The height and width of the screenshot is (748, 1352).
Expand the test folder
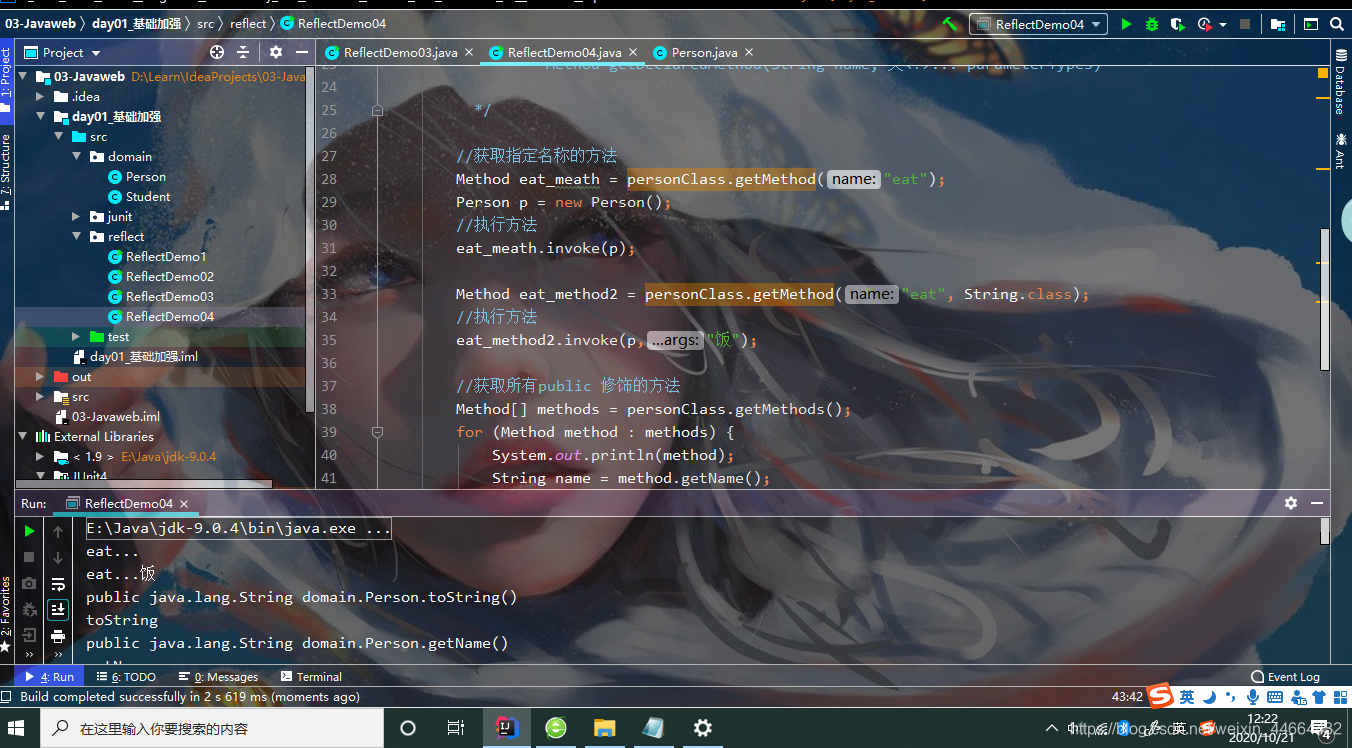[76, 336]
